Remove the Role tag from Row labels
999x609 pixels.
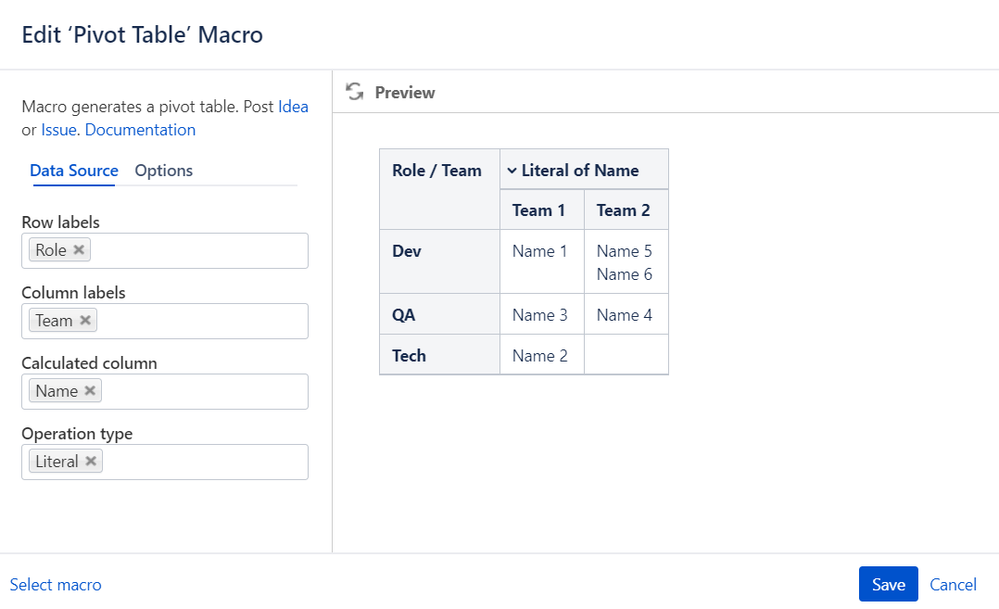79,250
